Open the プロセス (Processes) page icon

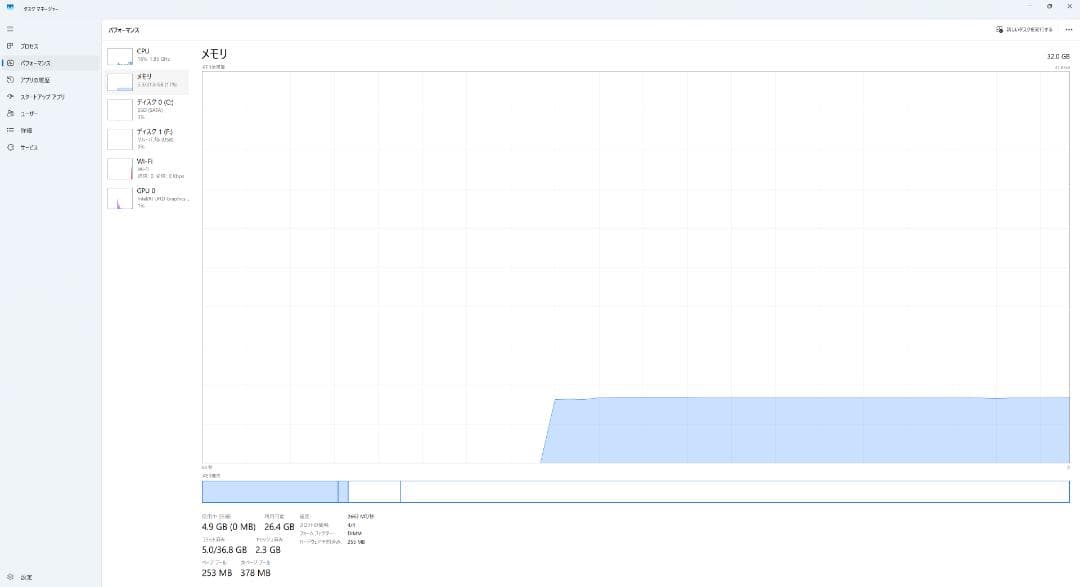coord(10,46)
